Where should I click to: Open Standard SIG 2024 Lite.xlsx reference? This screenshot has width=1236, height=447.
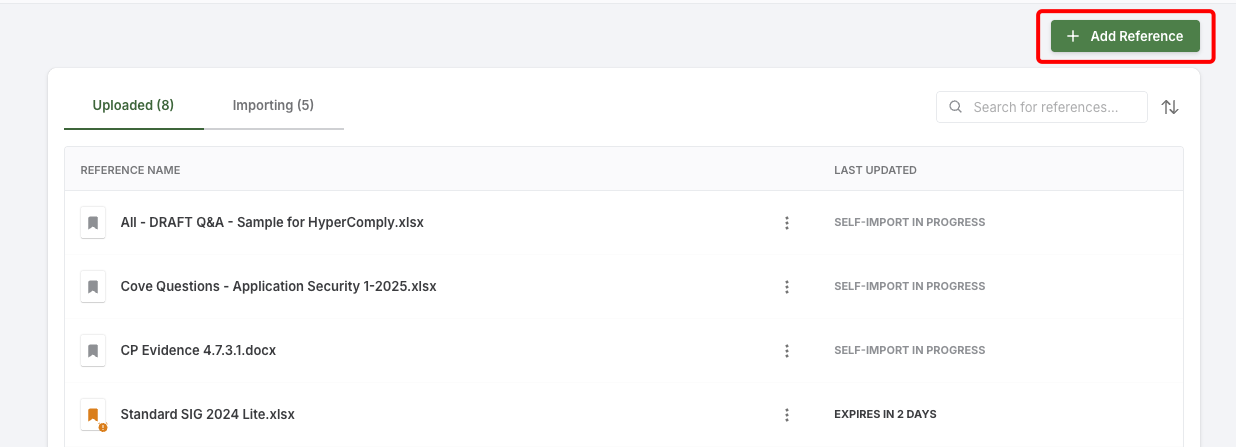[x=207, y=414]
